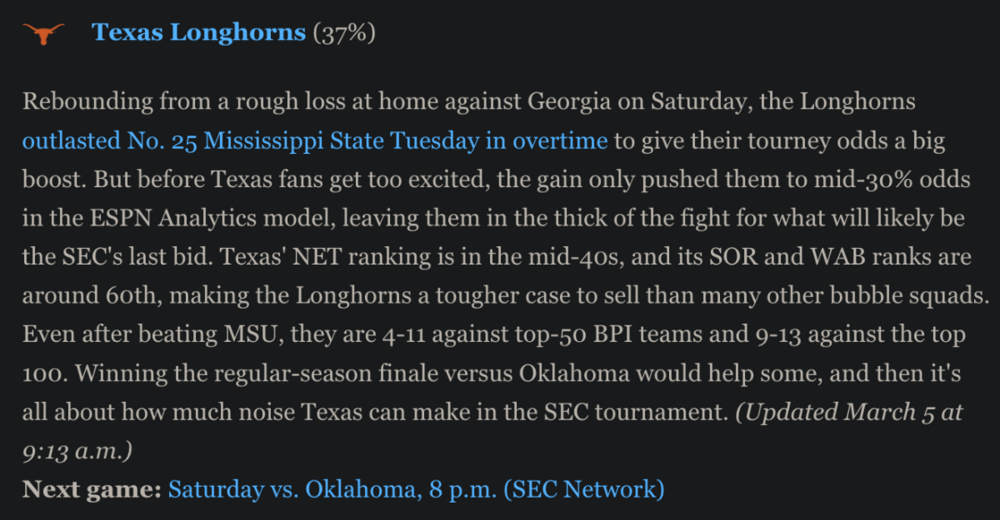Open the Texas Longhorns team link
This screenshot has height=520, width=1000.
198,33
